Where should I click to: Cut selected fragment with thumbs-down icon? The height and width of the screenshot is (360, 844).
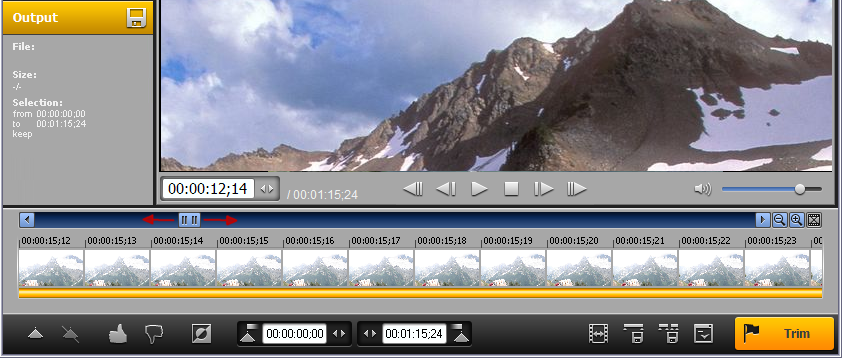pos(154,334)
